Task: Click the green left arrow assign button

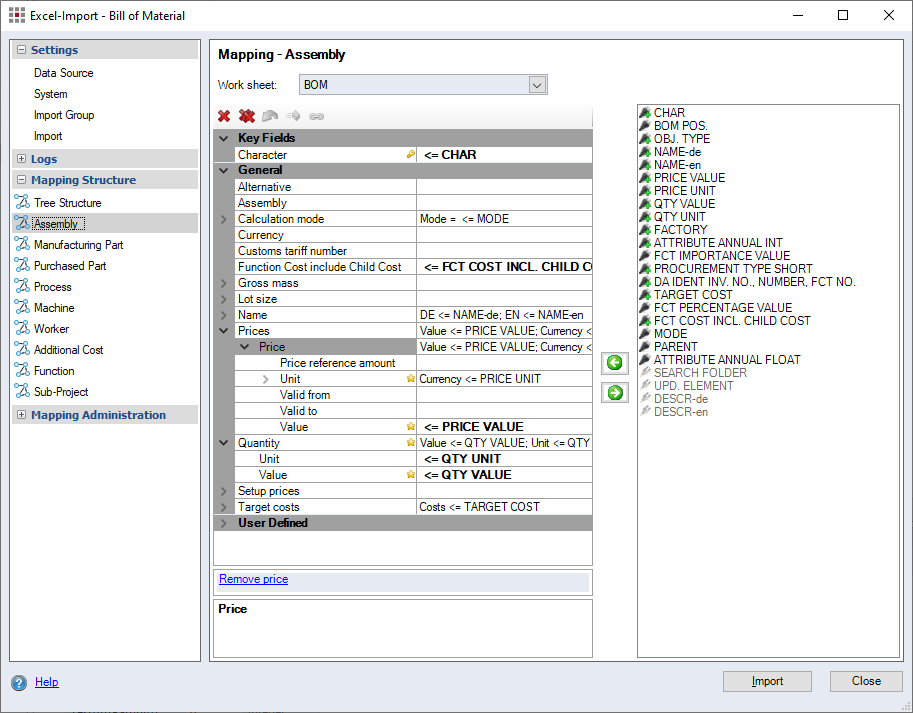Action: point(615,363)
